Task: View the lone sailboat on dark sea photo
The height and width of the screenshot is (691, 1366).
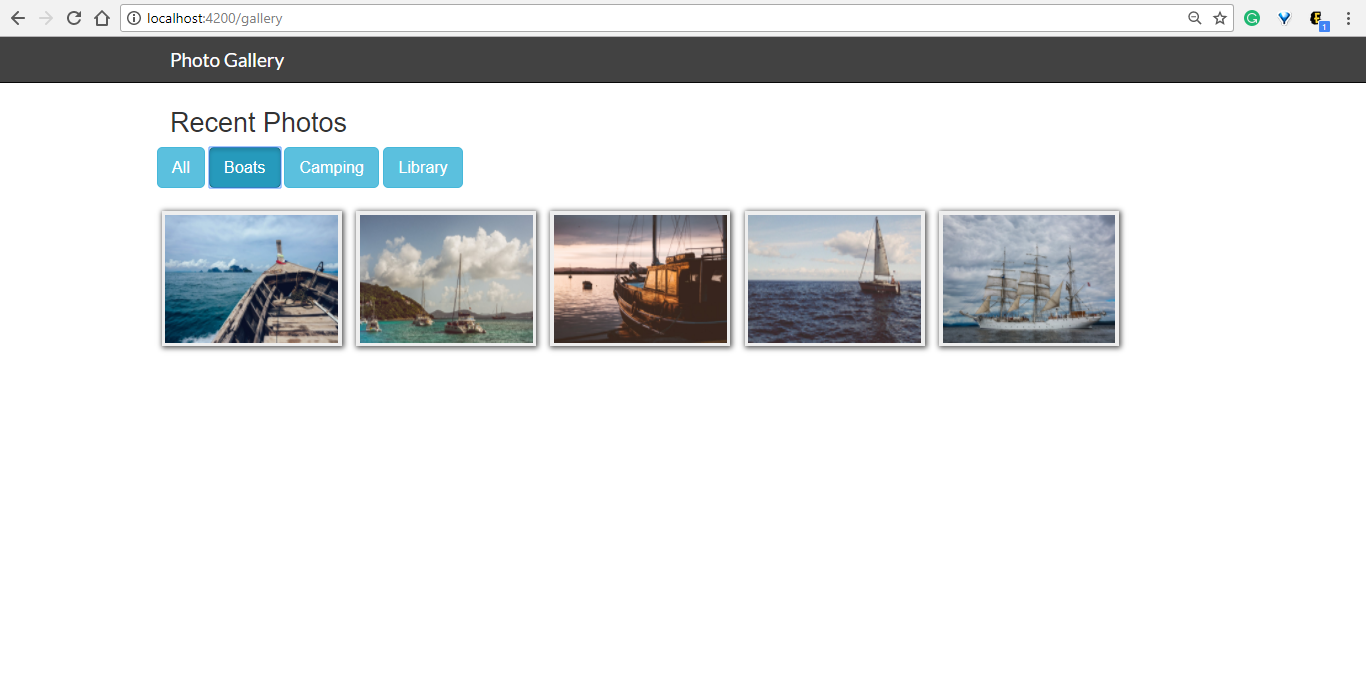Action: (835, 279)
